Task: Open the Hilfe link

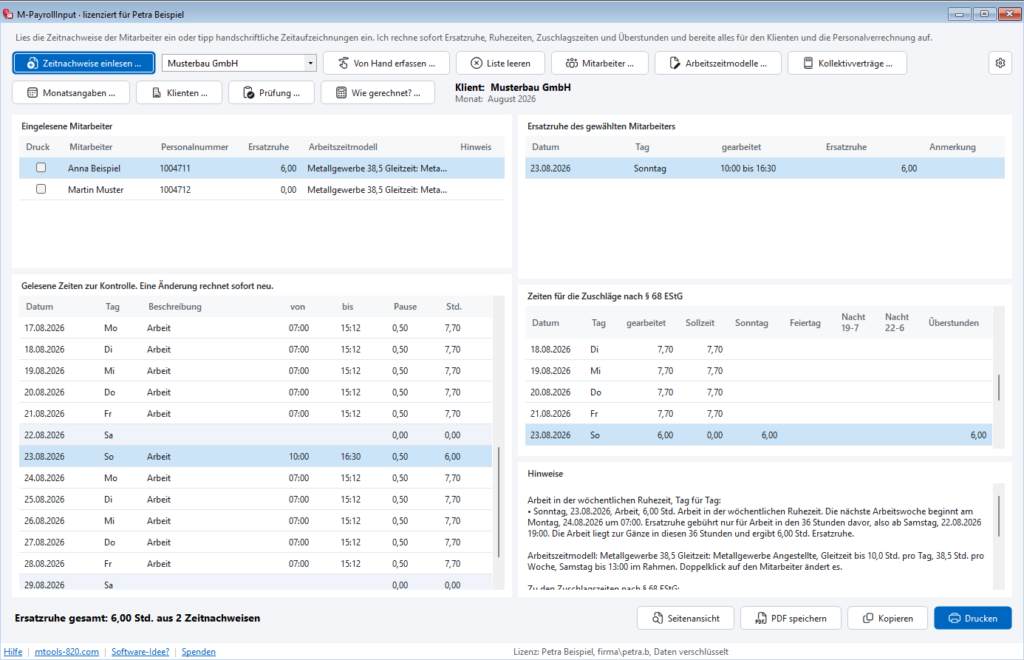Action: pos(13,652)
